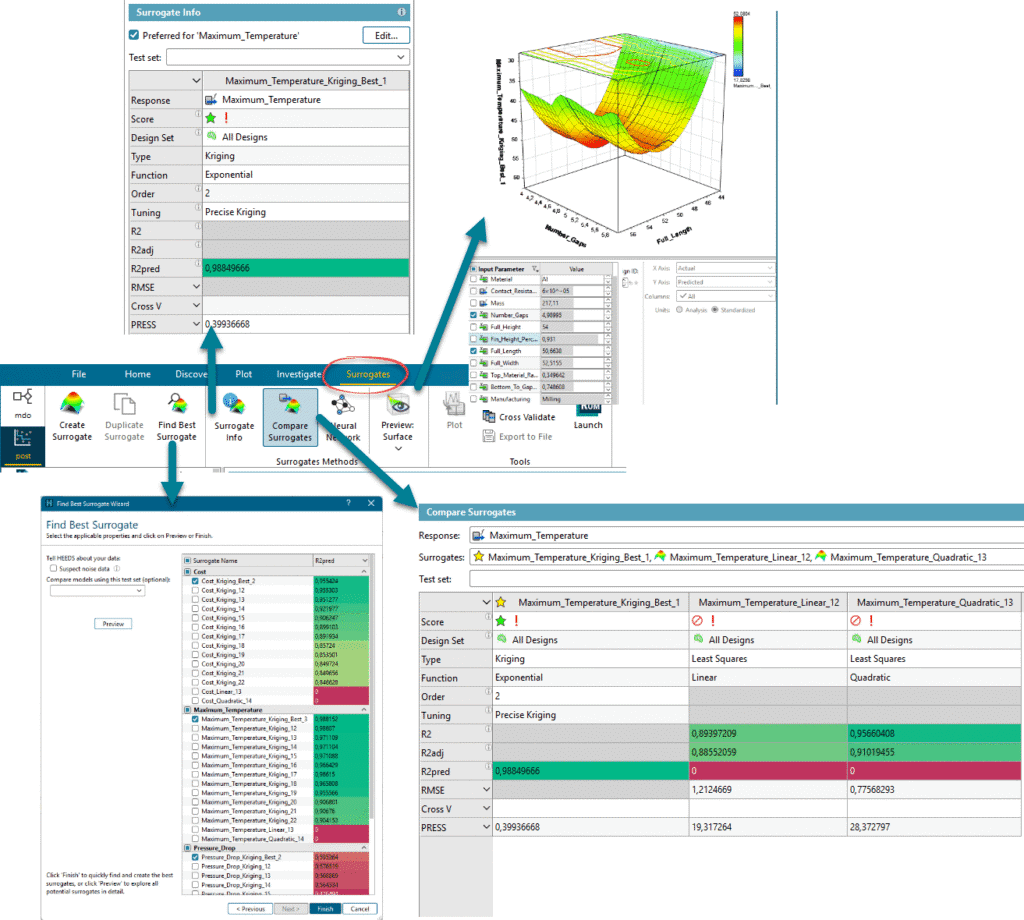Switch to the Investigate ribbon tab

point(298,374)
